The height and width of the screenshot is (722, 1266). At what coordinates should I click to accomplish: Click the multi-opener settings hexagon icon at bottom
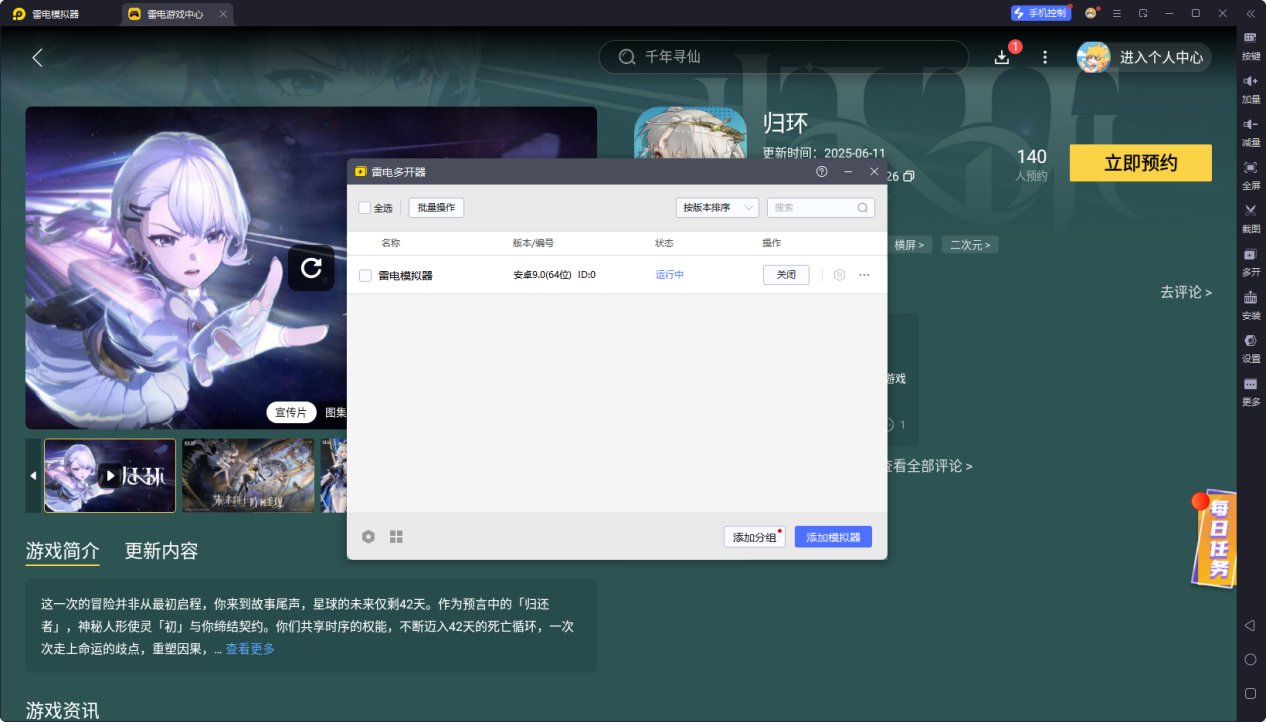[x=368, y=537]
